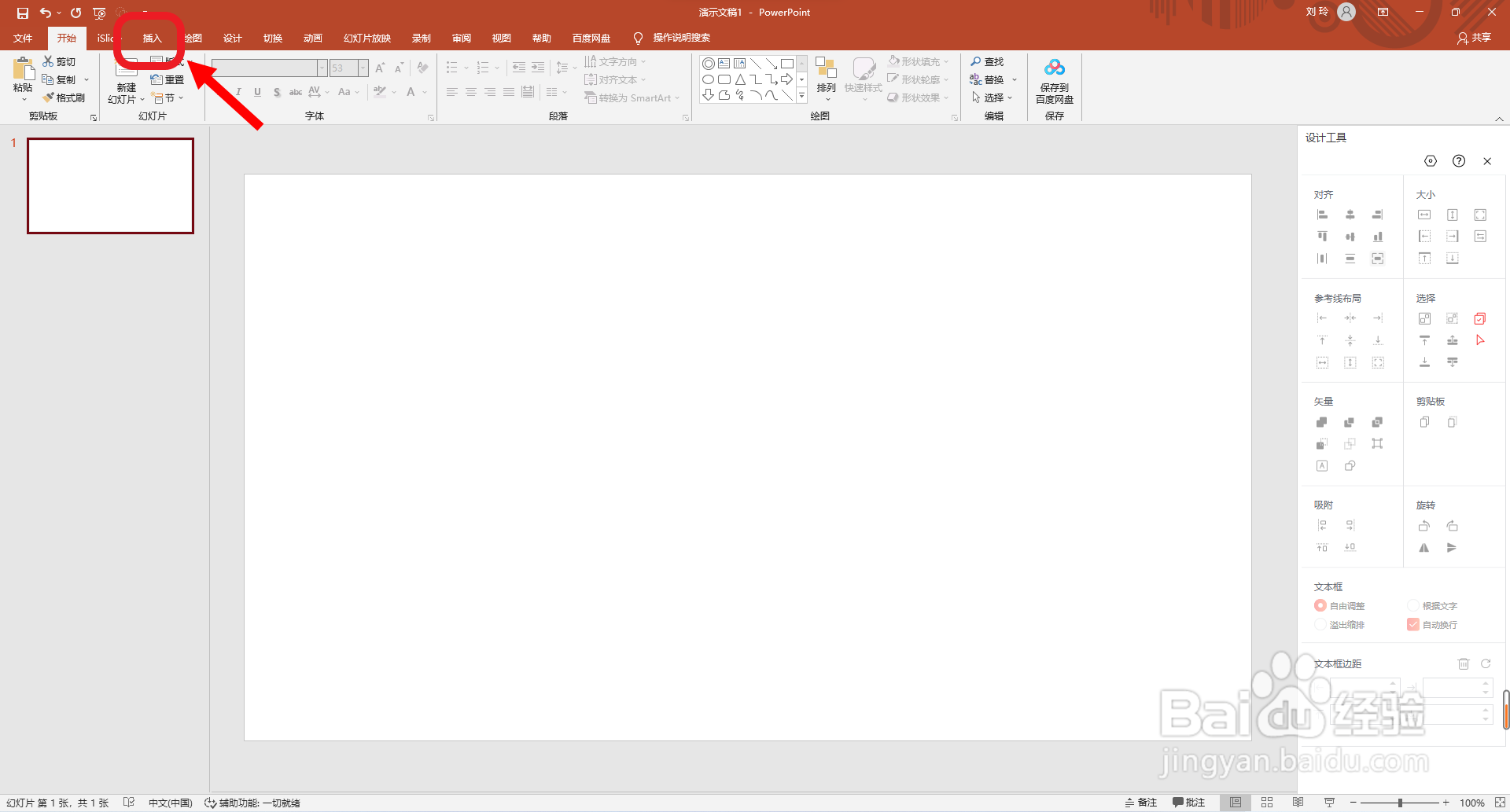The width and height of the screenshot is (1510, 812).
Task: Click the redo button in the title bar
Action: coord(75,13)
